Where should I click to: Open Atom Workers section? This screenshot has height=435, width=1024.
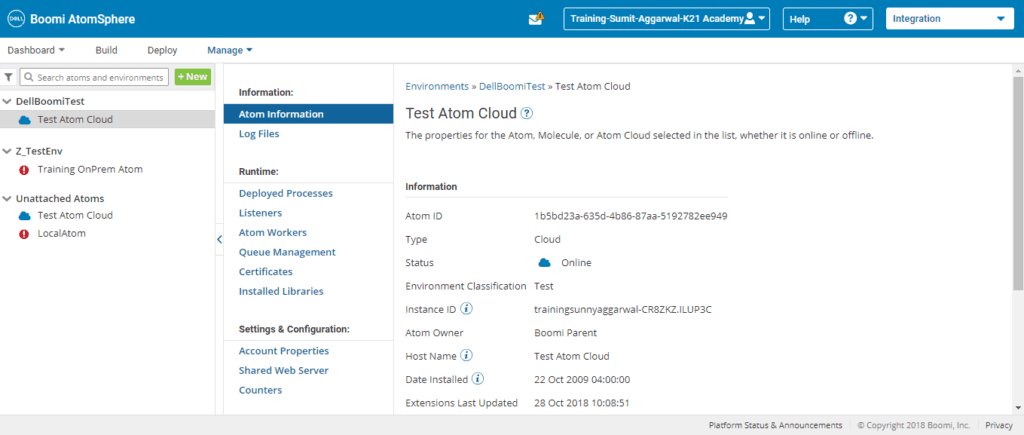click(x=272, y=233)
